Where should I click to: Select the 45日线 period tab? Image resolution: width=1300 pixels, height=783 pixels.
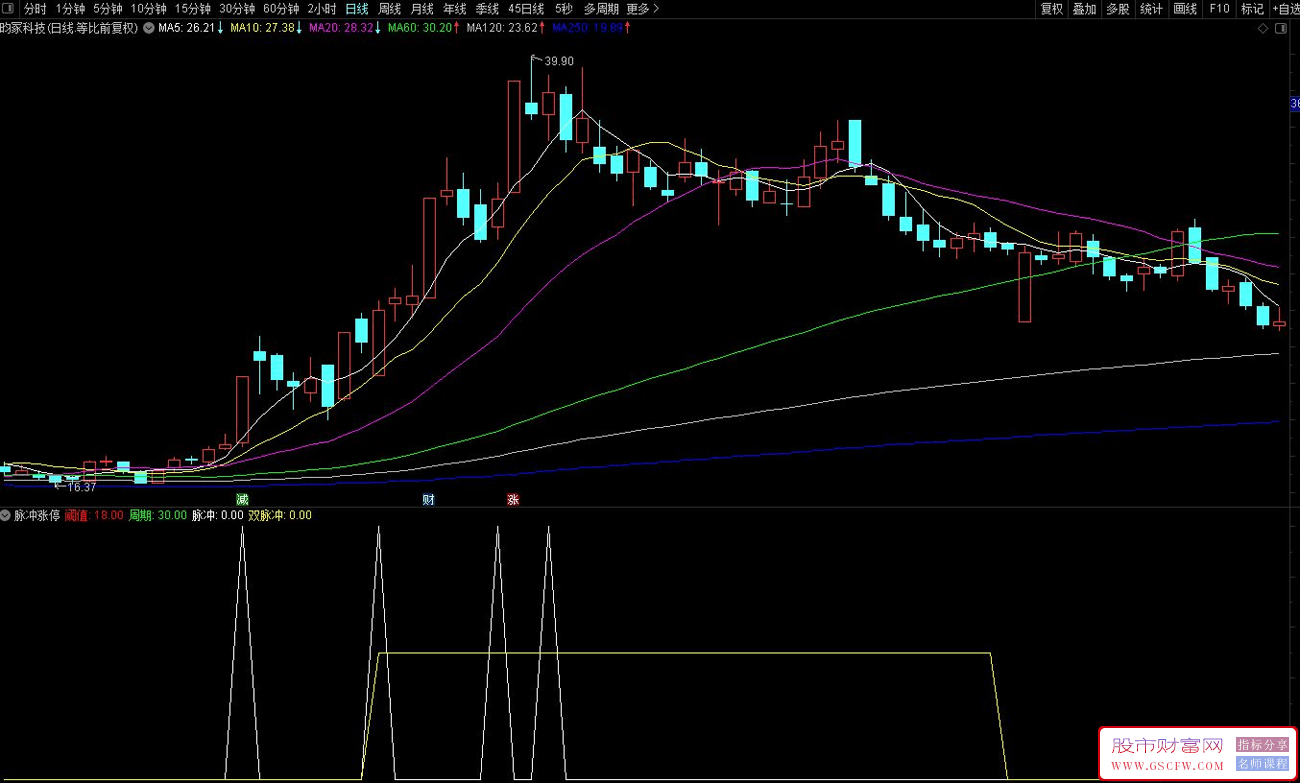point(526,9)
